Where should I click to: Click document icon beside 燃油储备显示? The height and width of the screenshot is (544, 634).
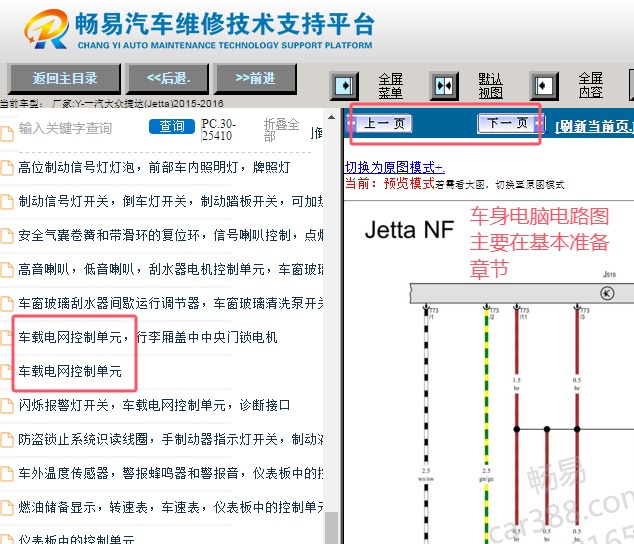[x=7, y=508]
